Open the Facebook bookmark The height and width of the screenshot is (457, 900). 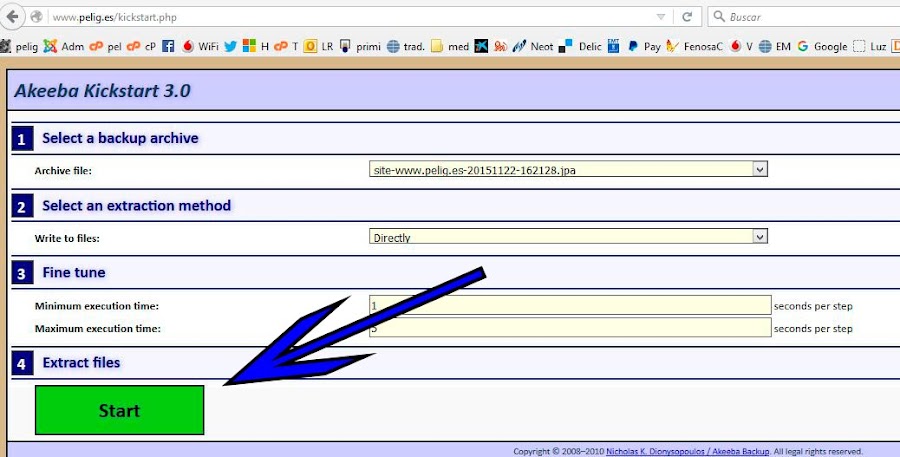coord(168,47)
